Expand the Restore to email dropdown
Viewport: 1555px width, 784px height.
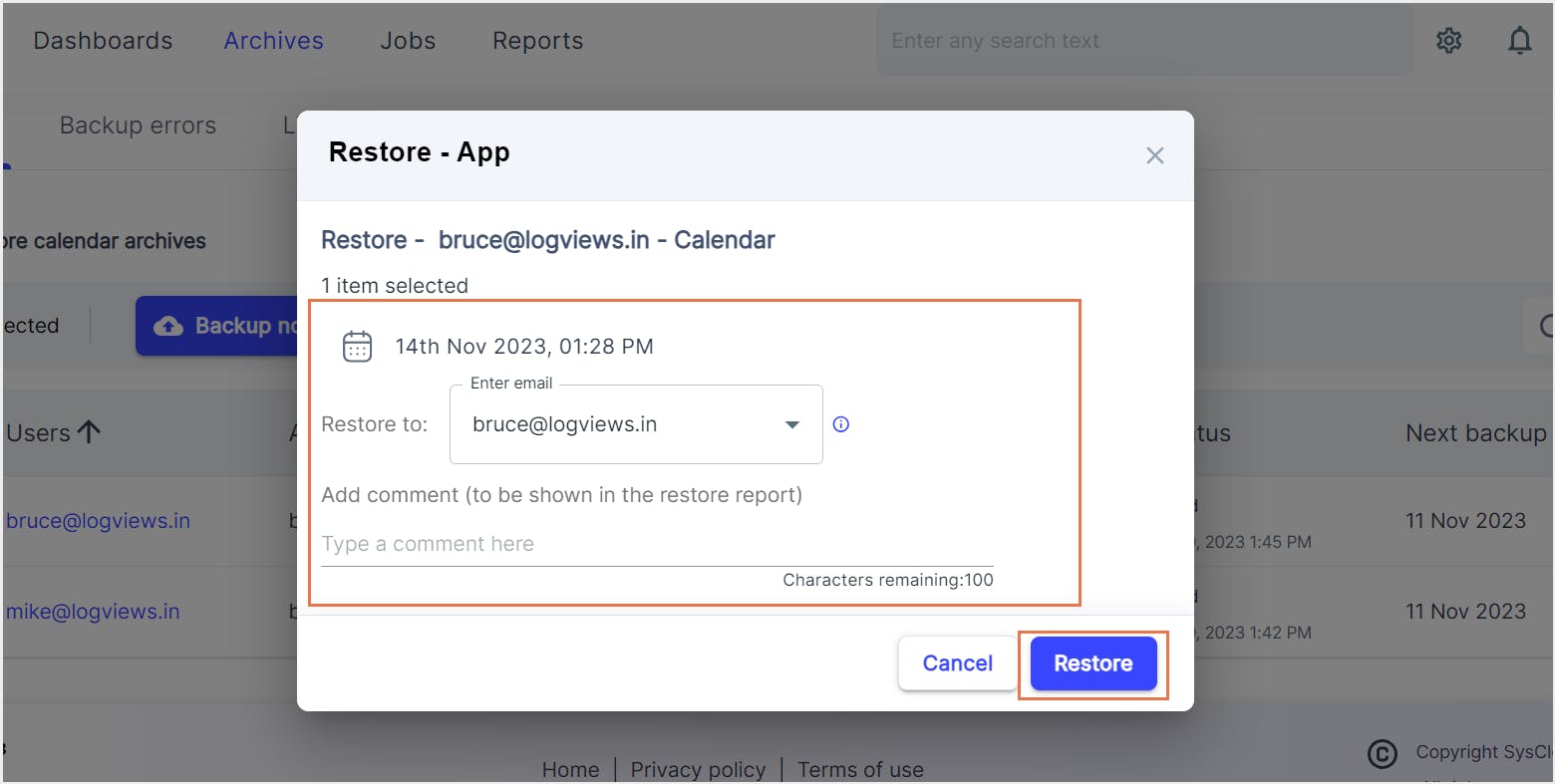click(792, 424)
